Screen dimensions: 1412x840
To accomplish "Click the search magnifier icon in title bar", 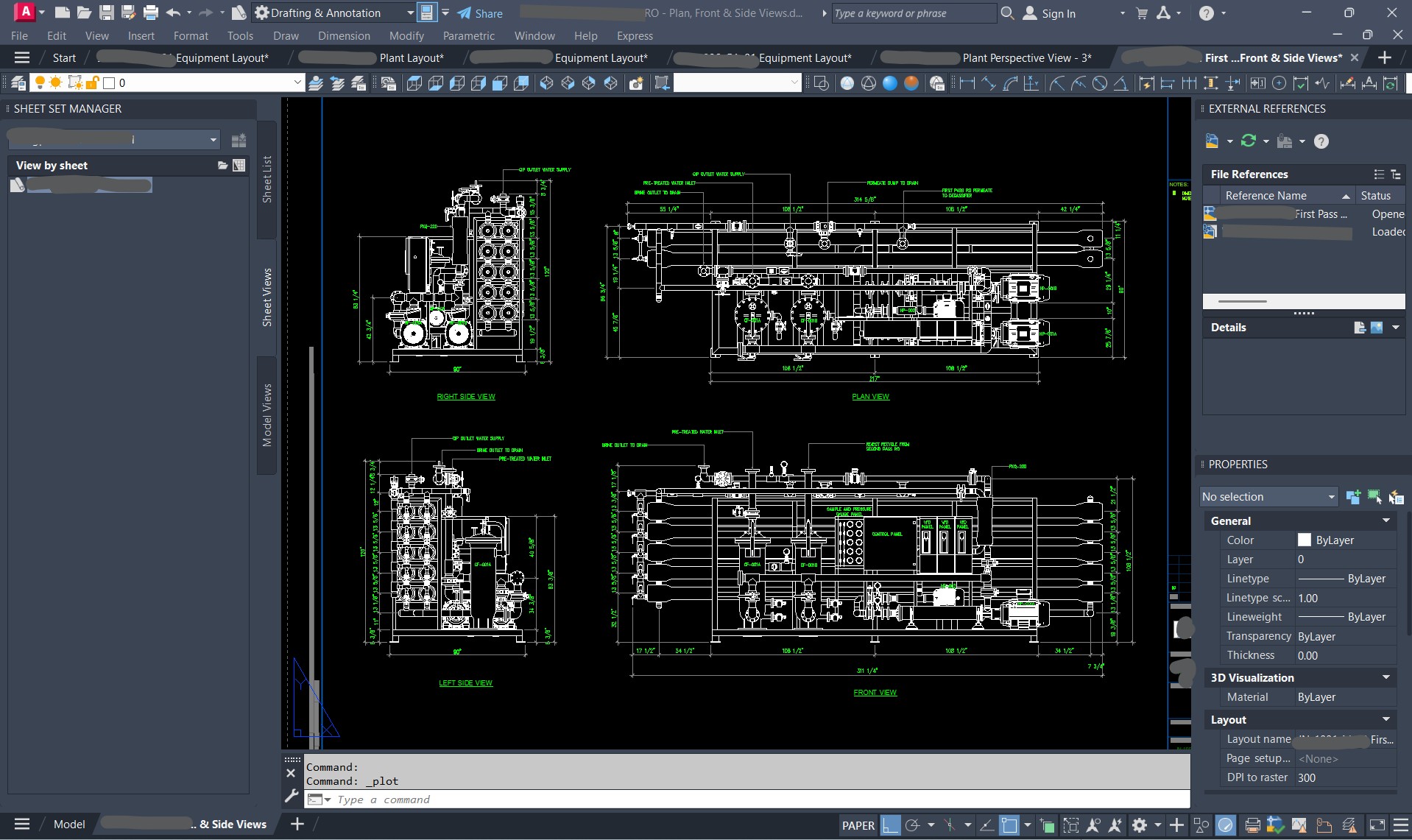I will [x=1007, y=13].
